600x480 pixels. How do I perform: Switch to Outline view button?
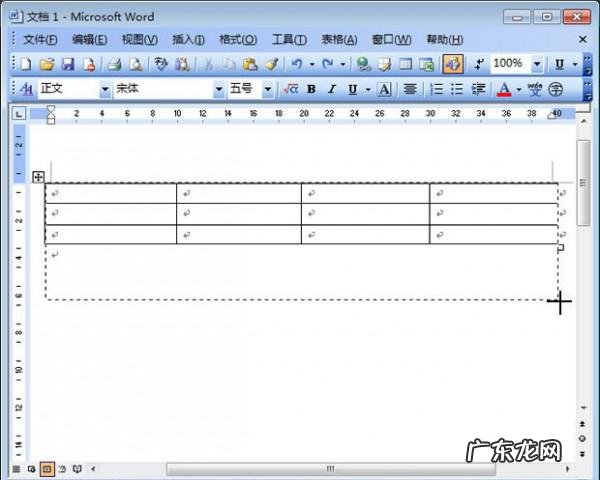click(62, 469)
